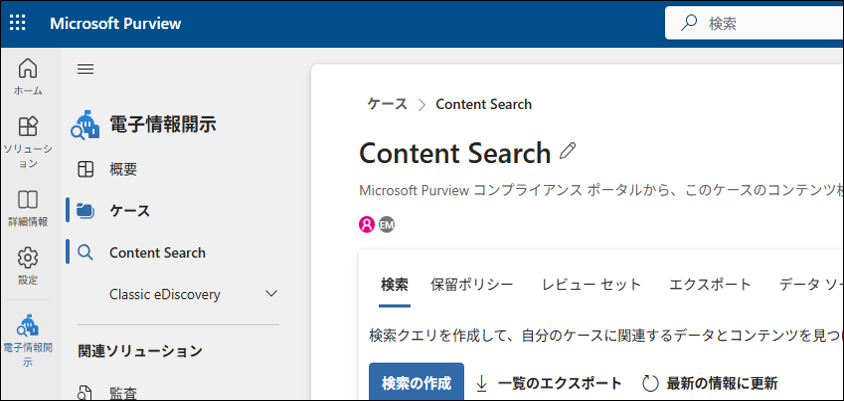Click the EM member avatar
Image resolution: width=844 pixels, height=401 pixels.
[x=386, y=224]
